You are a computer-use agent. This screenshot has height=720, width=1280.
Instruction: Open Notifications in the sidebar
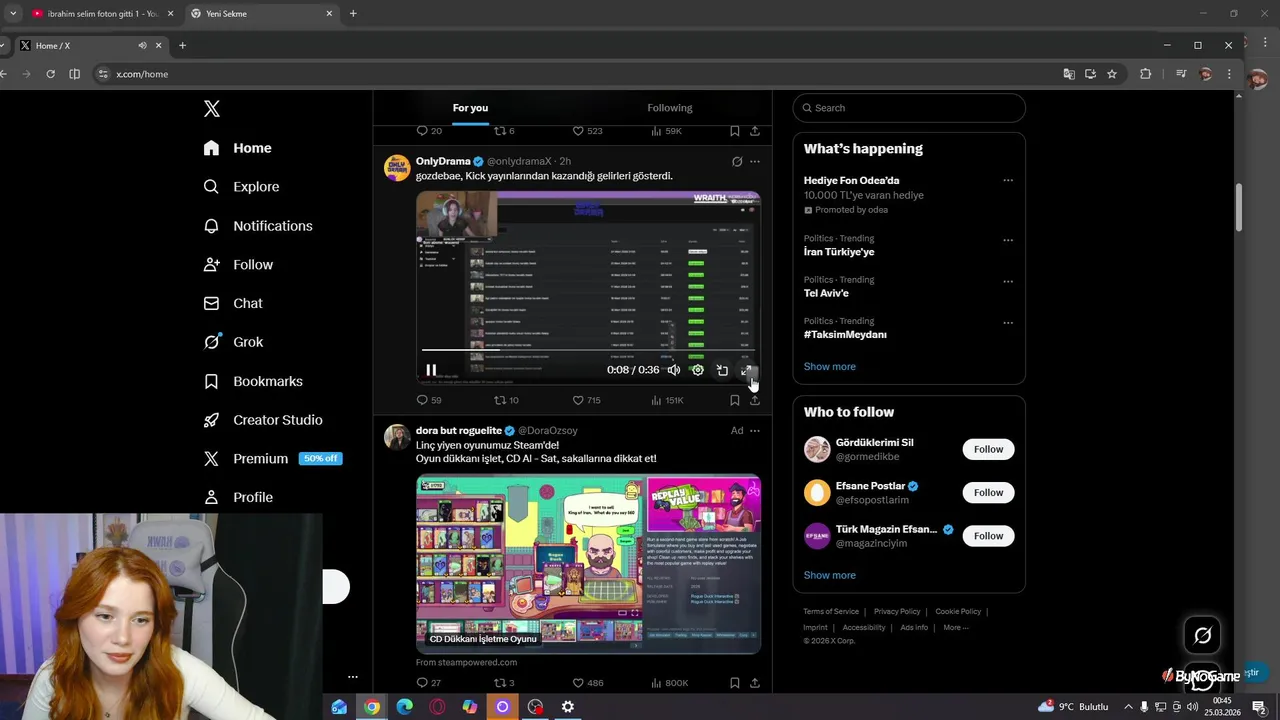(x=258, y=226)
